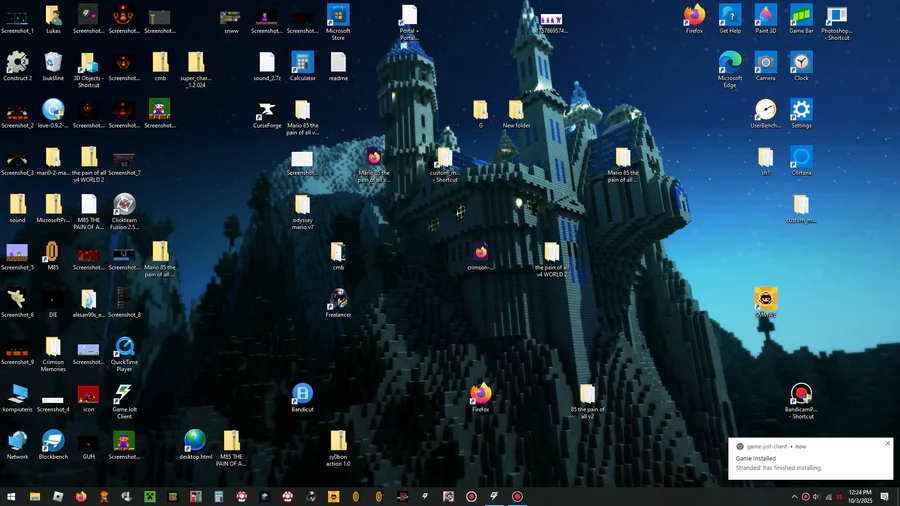This screenshot has height=506, width=900.
Task: Open the Clock app shortcut
Action: click(x=801, y=65)
